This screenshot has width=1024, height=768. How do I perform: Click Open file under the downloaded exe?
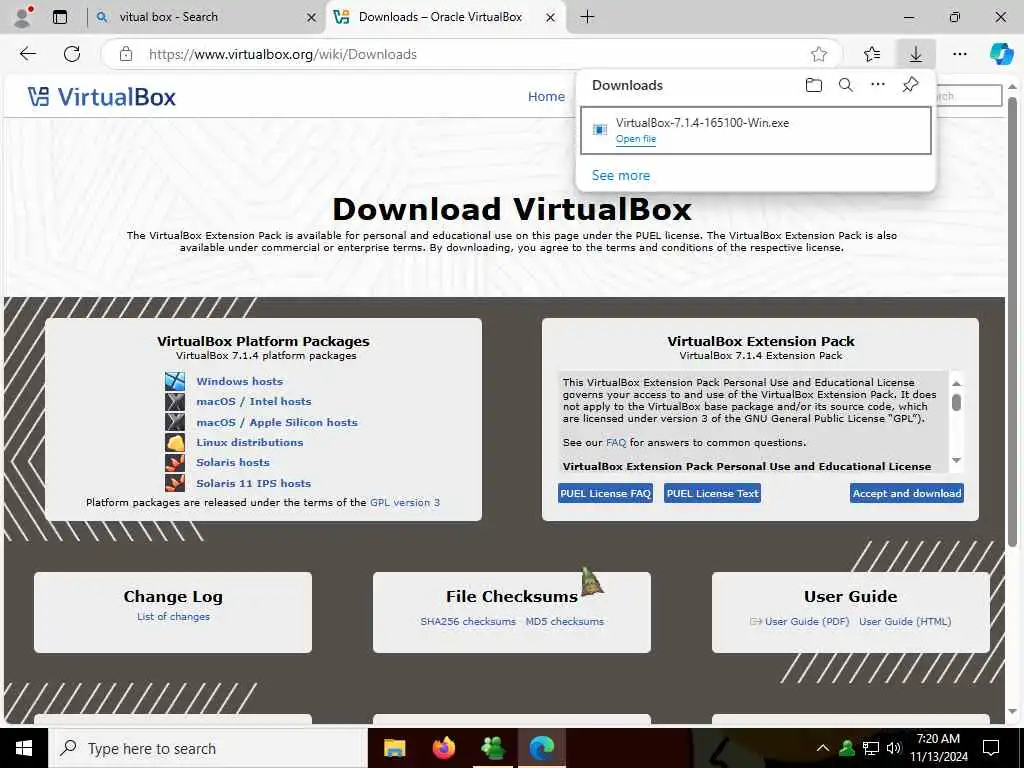pos(635,139)
